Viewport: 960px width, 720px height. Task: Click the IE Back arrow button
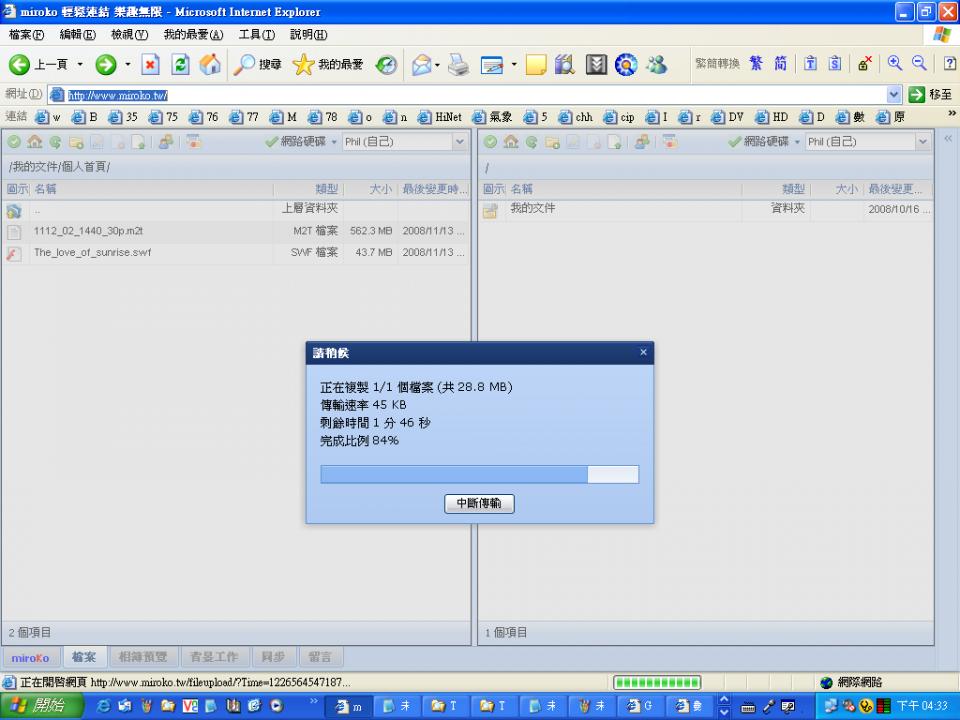tap(19, 64)
